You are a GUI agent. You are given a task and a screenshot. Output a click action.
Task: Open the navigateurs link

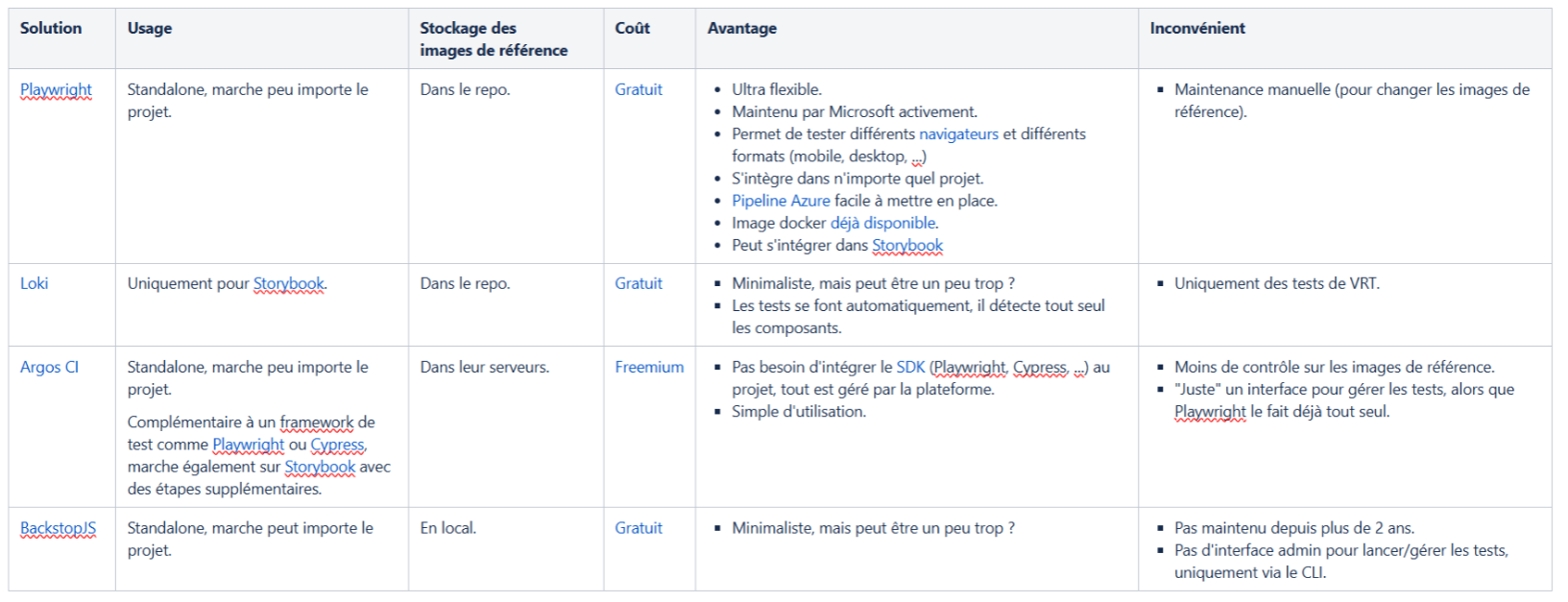(x=958, y=133)
